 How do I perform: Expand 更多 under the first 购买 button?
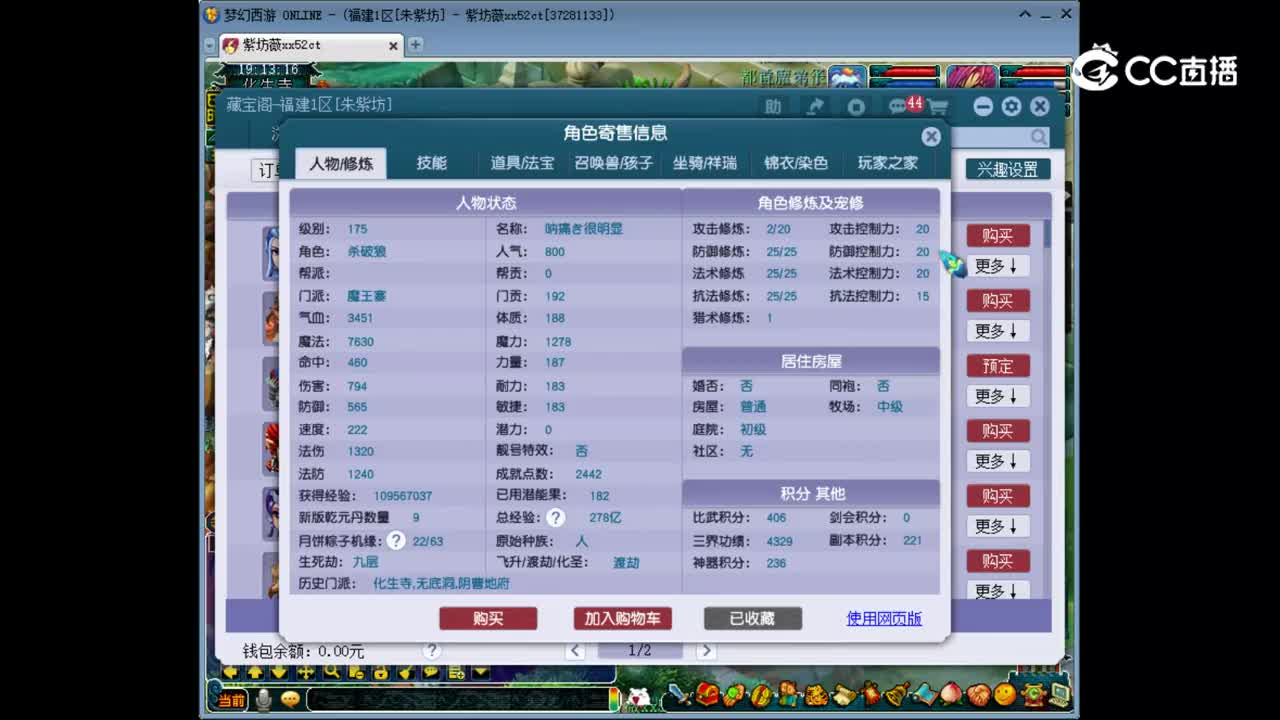tap(997, 266)
